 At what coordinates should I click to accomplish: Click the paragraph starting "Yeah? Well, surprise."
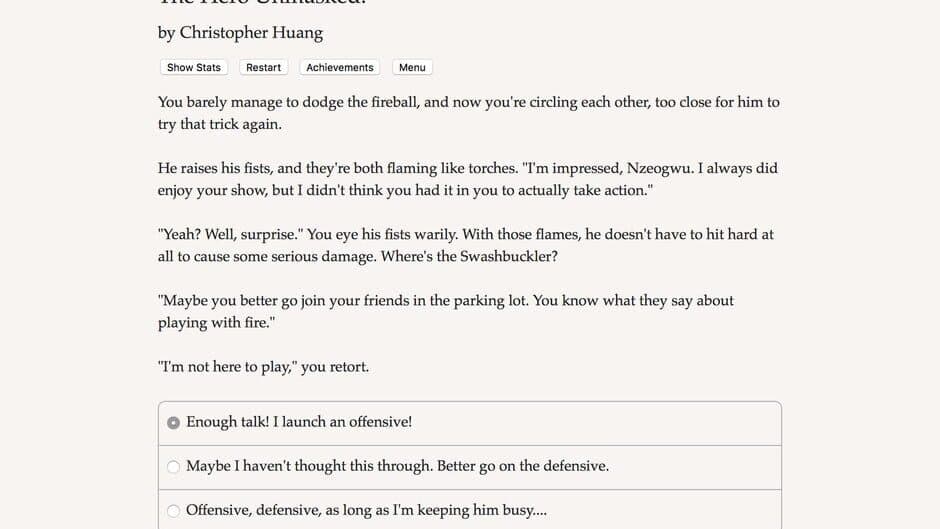point(465,245)
